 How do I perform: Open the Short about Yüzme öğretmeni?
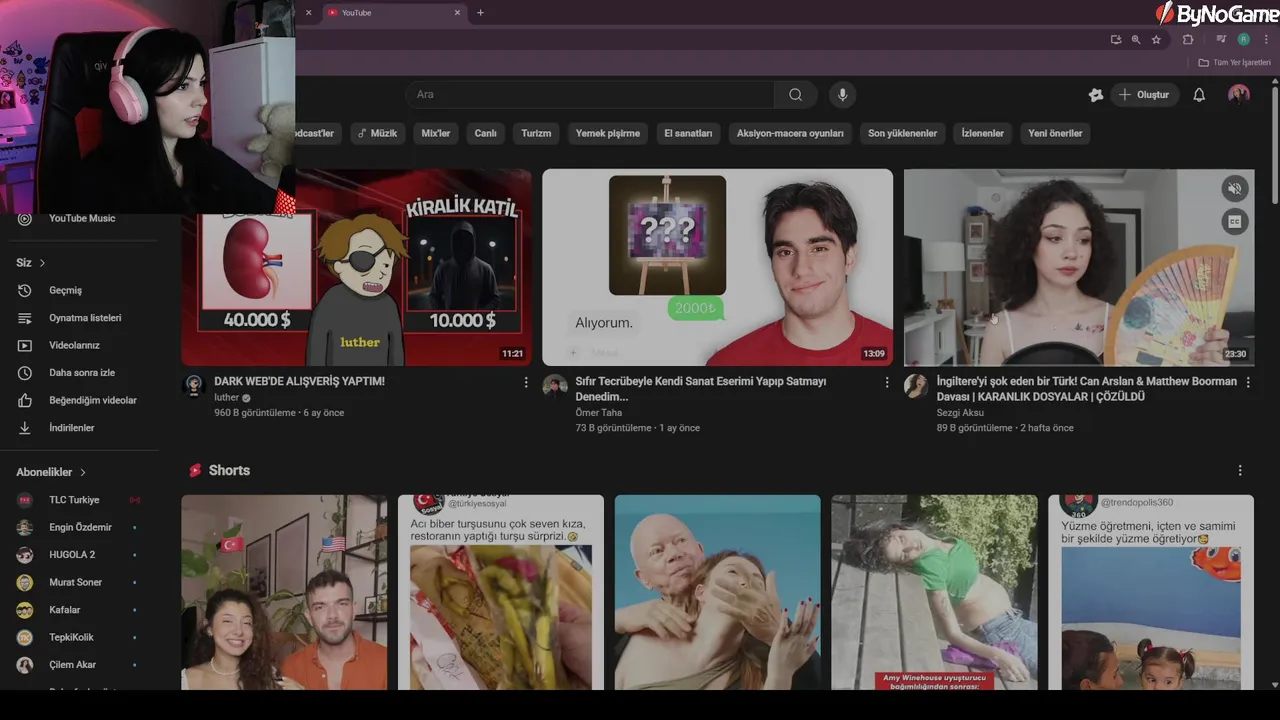tap(1151, 592)
